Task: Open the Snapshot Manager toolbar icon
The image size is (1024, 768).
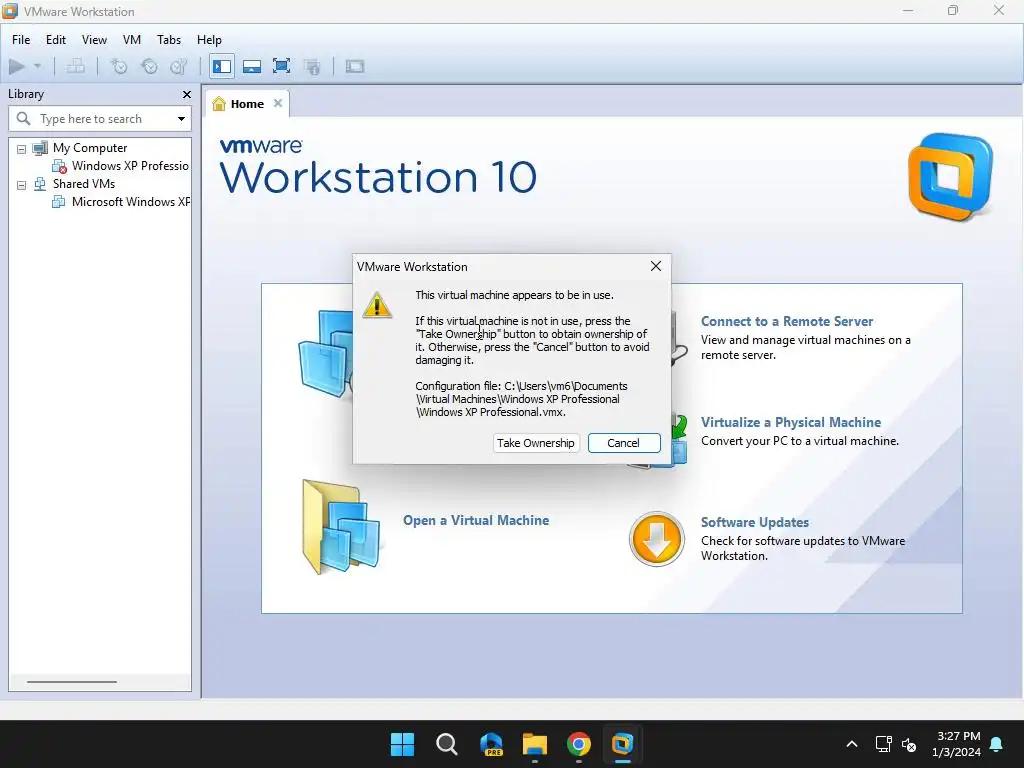Action: point(178,66)
